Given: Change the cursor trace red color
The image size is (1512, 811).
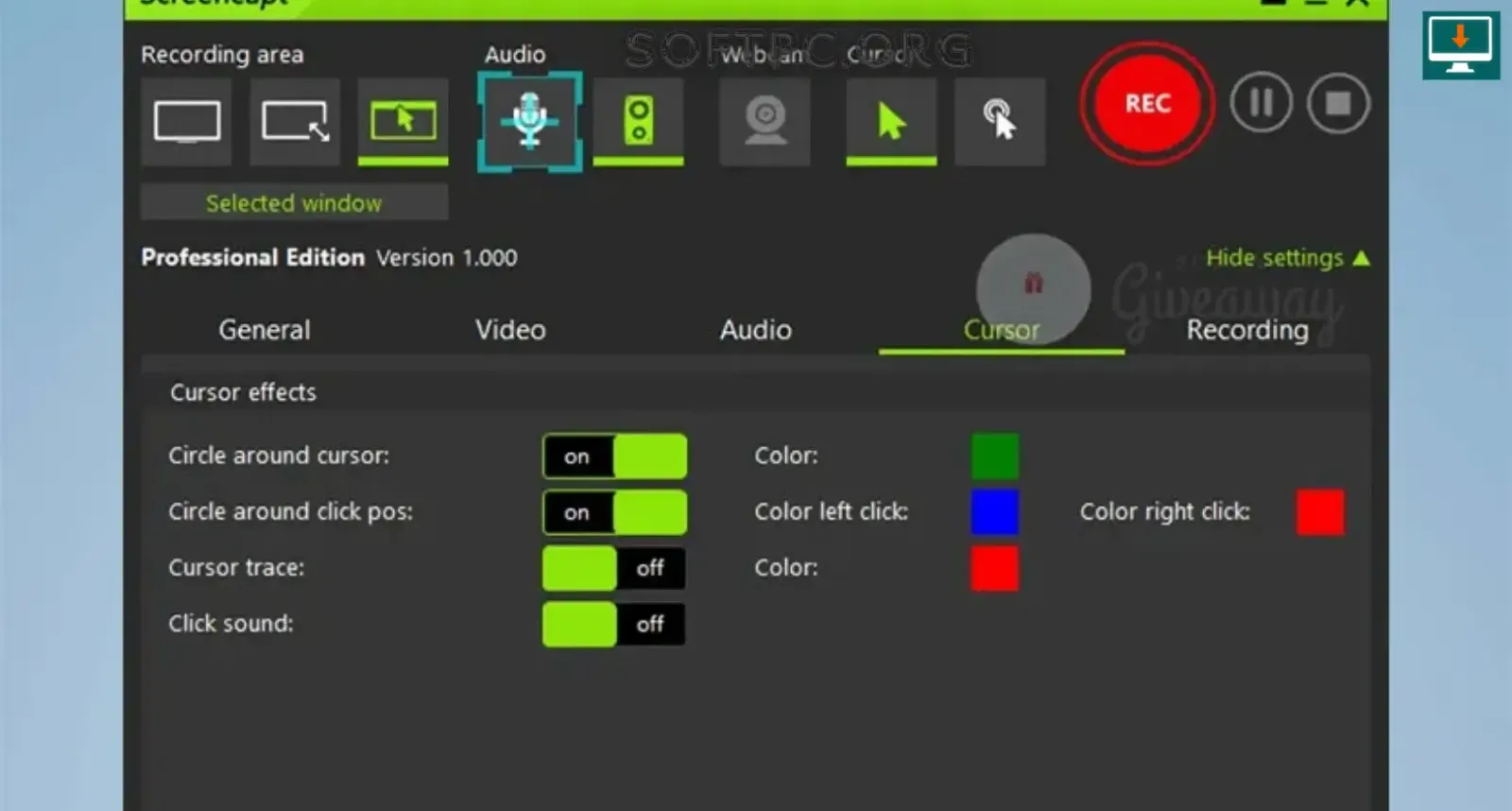Looking at the screenshot, I should tap(995, 568).
